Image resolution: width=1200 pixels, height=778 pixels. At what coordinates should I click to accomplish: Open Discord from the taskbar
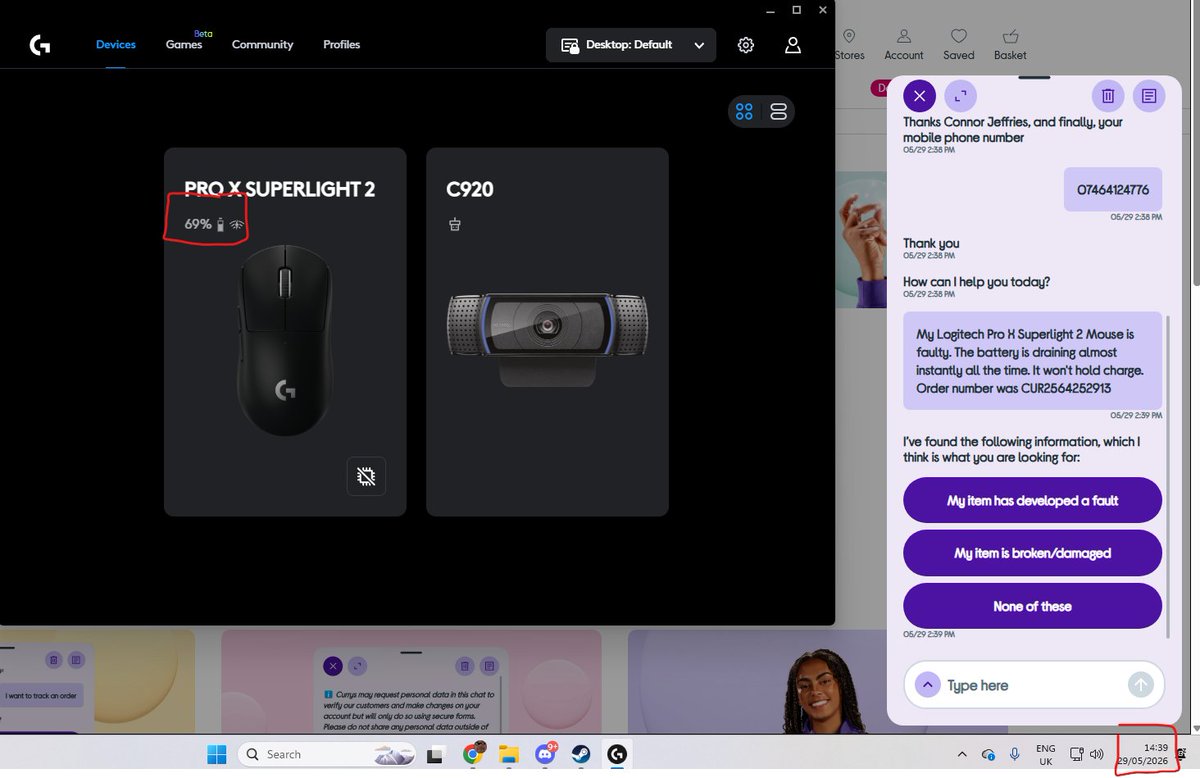click(x=546, y=754)
